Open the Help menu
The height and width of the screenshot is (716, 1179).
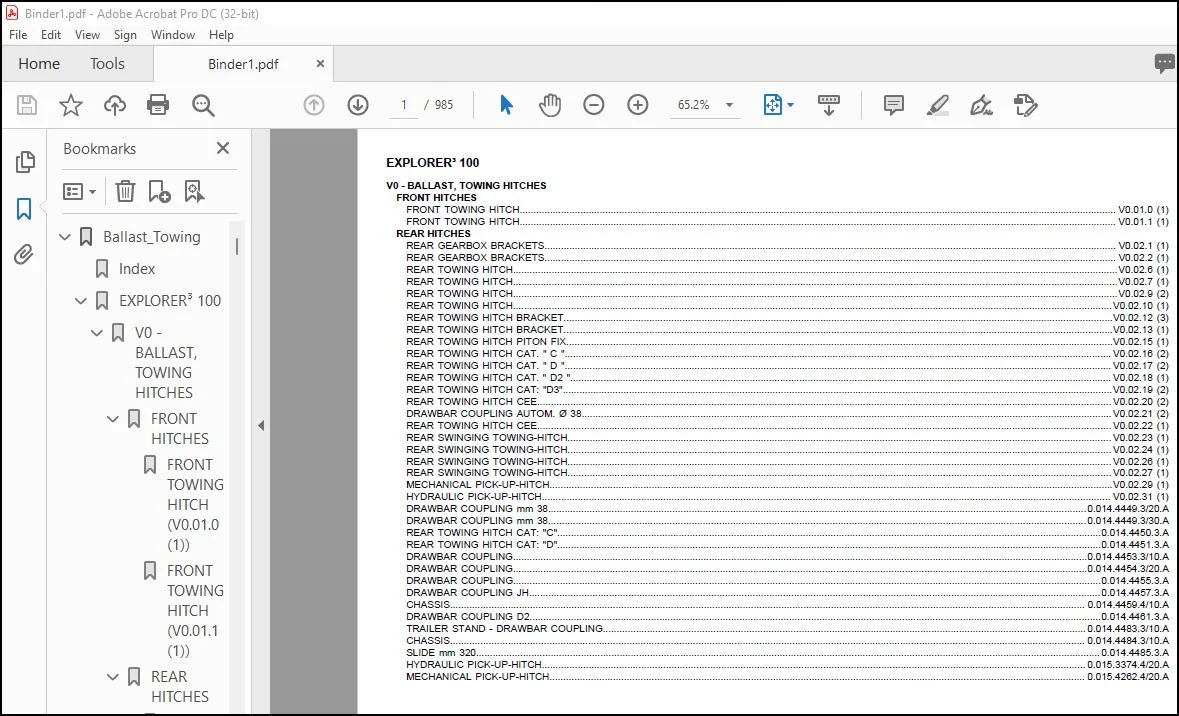coord(221,35)
